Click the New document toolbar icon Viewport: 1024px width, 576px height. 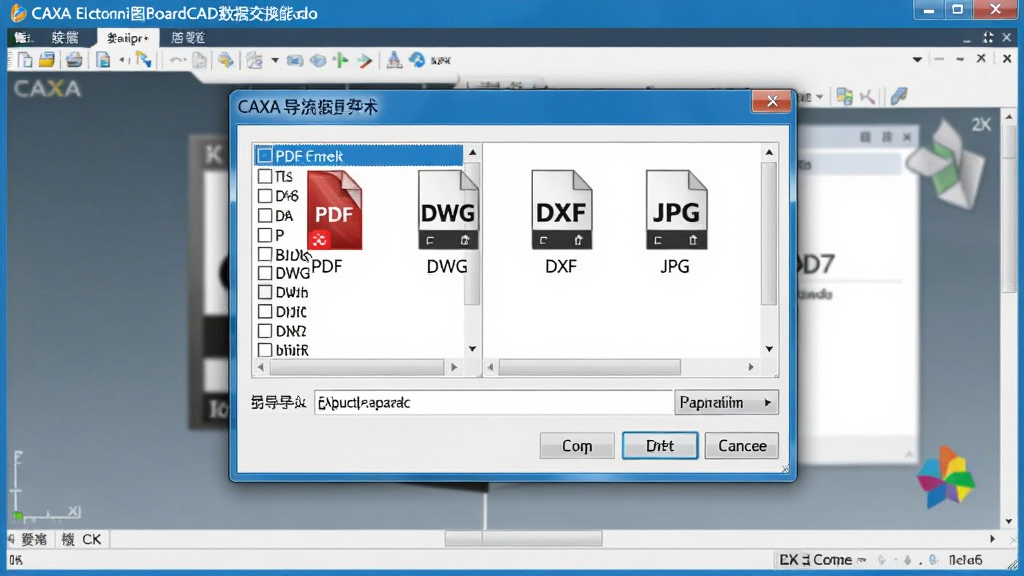25,60
